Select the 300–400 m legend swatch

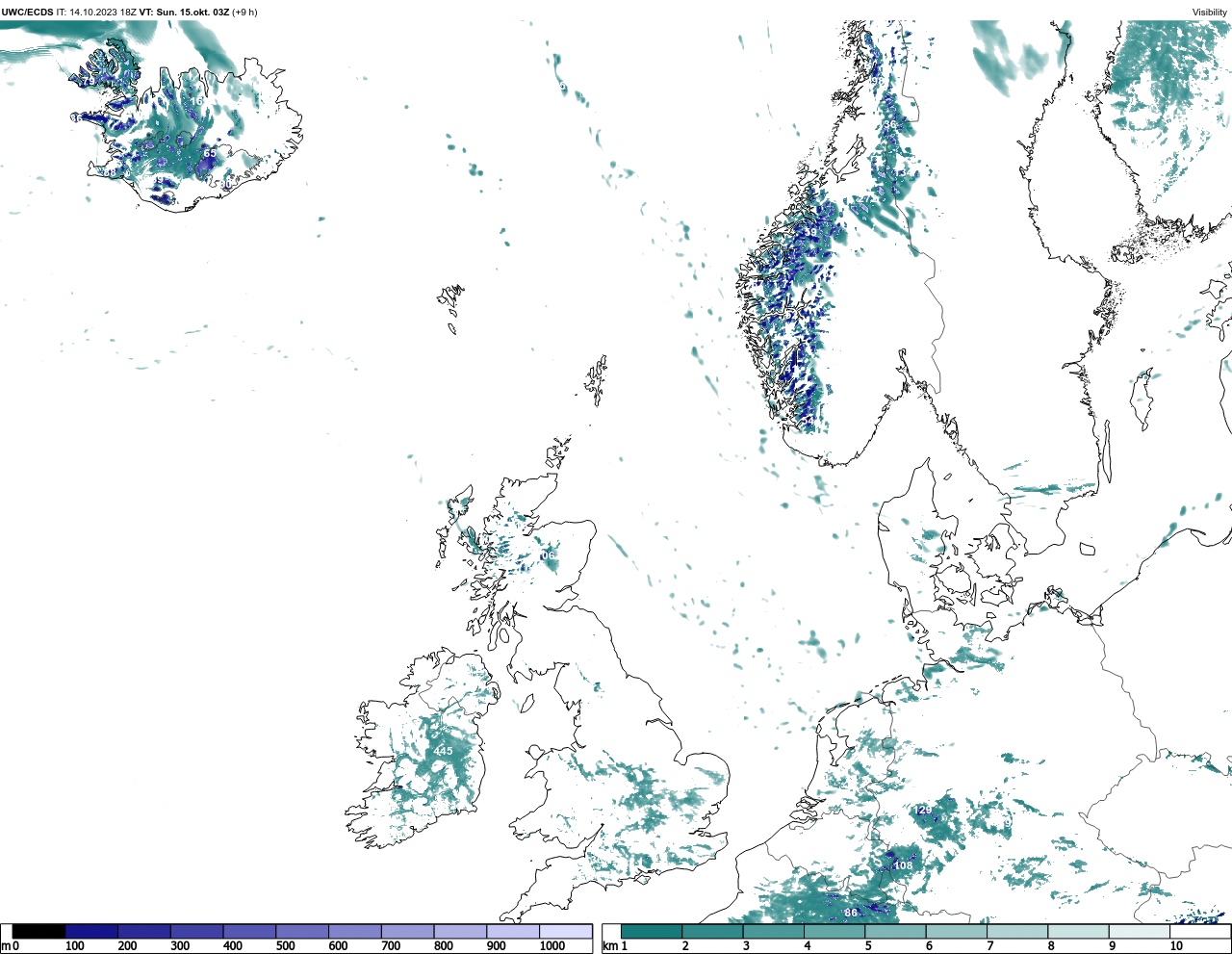(x=197, y=931)
